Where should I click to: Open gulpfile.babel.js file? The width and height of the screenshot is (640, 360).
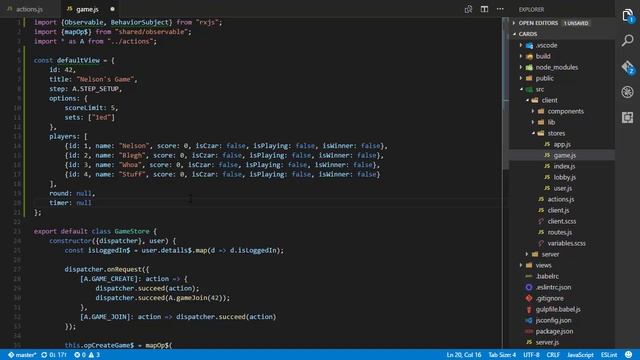point(558,309)
